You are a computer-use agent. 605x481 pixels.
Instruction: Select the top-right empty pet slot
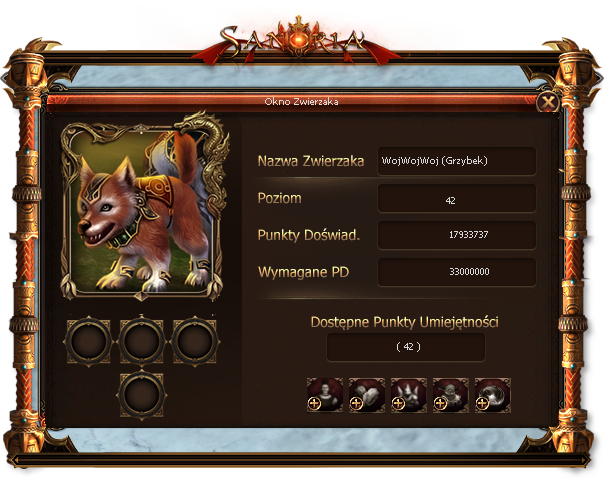[x=194, y=341]
